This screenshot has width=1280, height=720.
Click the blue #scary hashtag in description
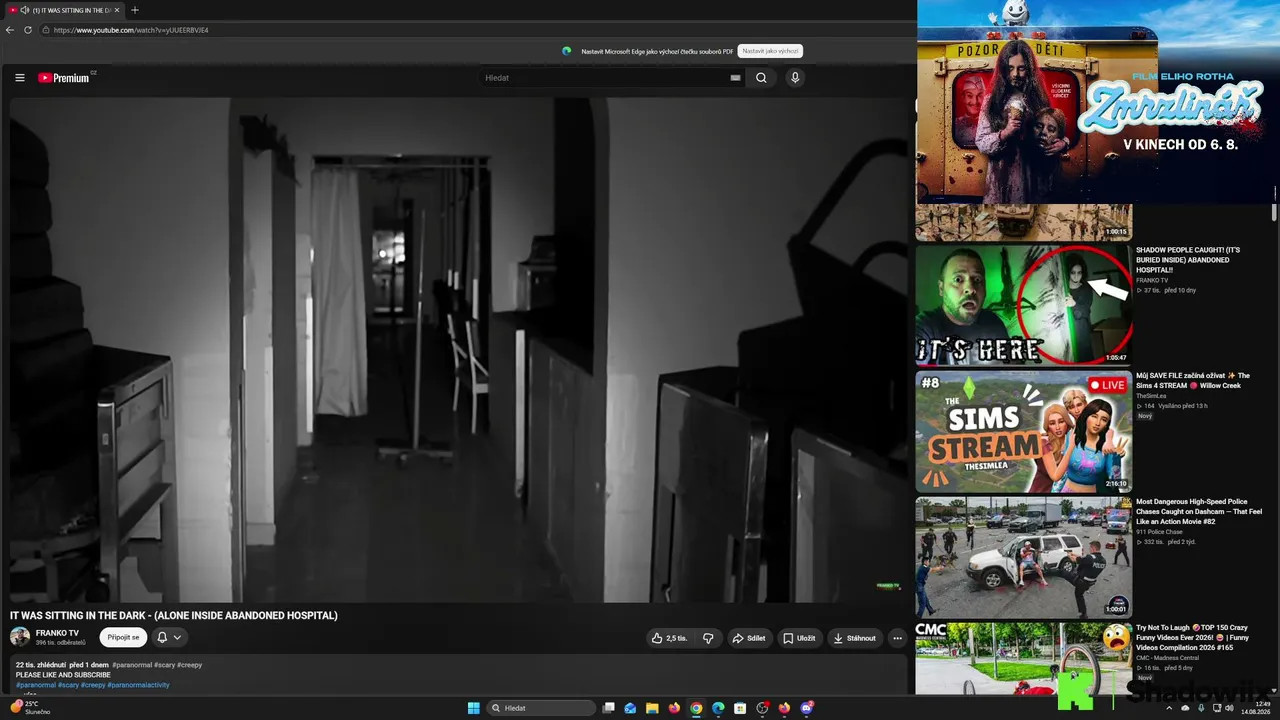pos(68,685)
